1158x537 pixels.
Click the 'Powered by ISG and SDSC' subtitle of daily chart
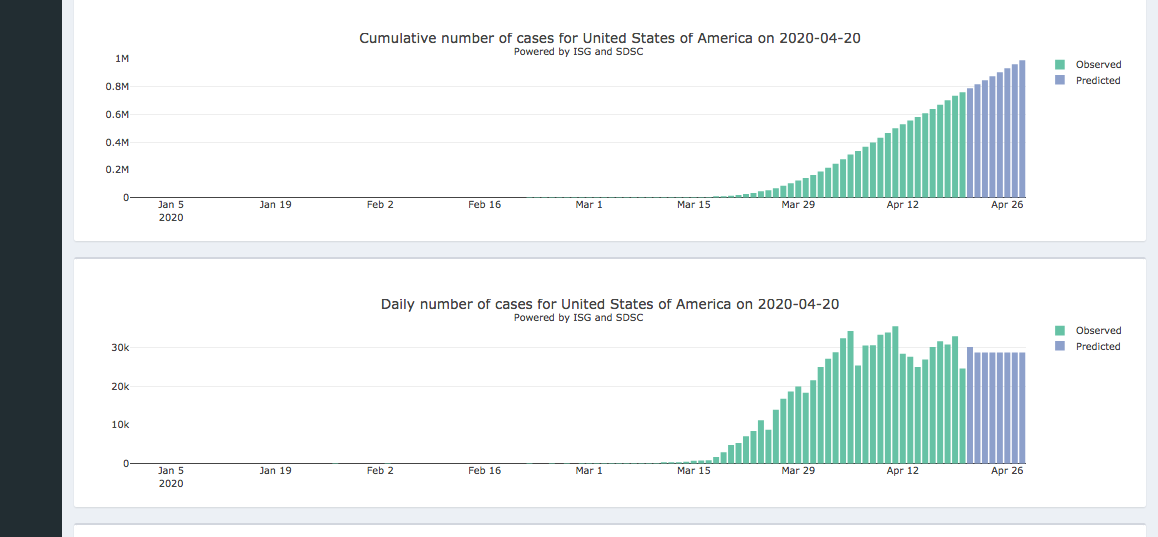[x=578, y=318]
